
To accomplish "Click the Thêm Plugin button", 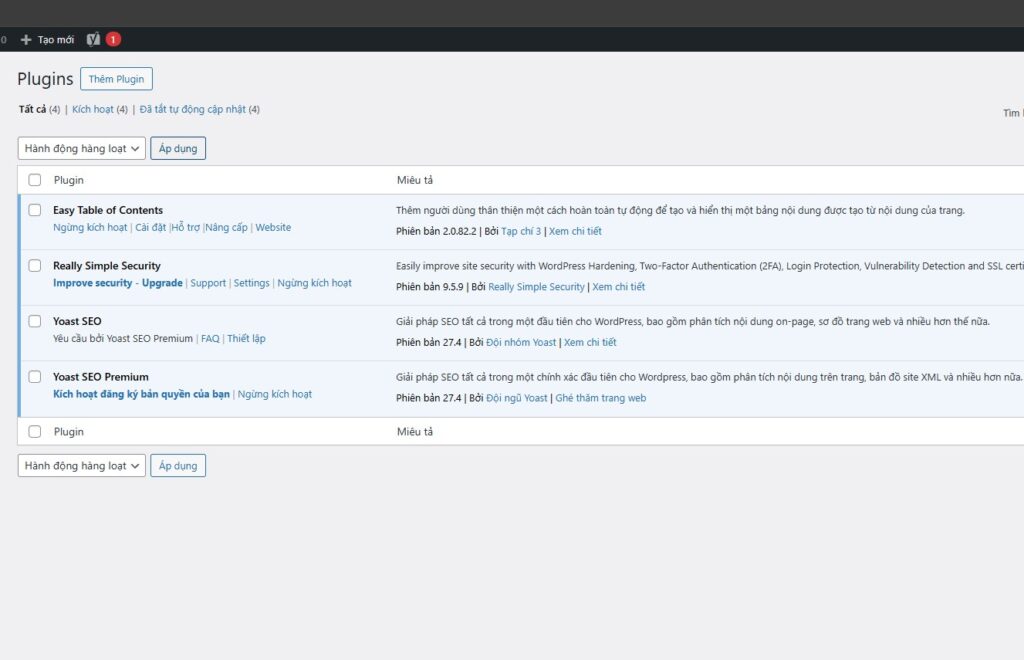I will (x=116, y=79).
